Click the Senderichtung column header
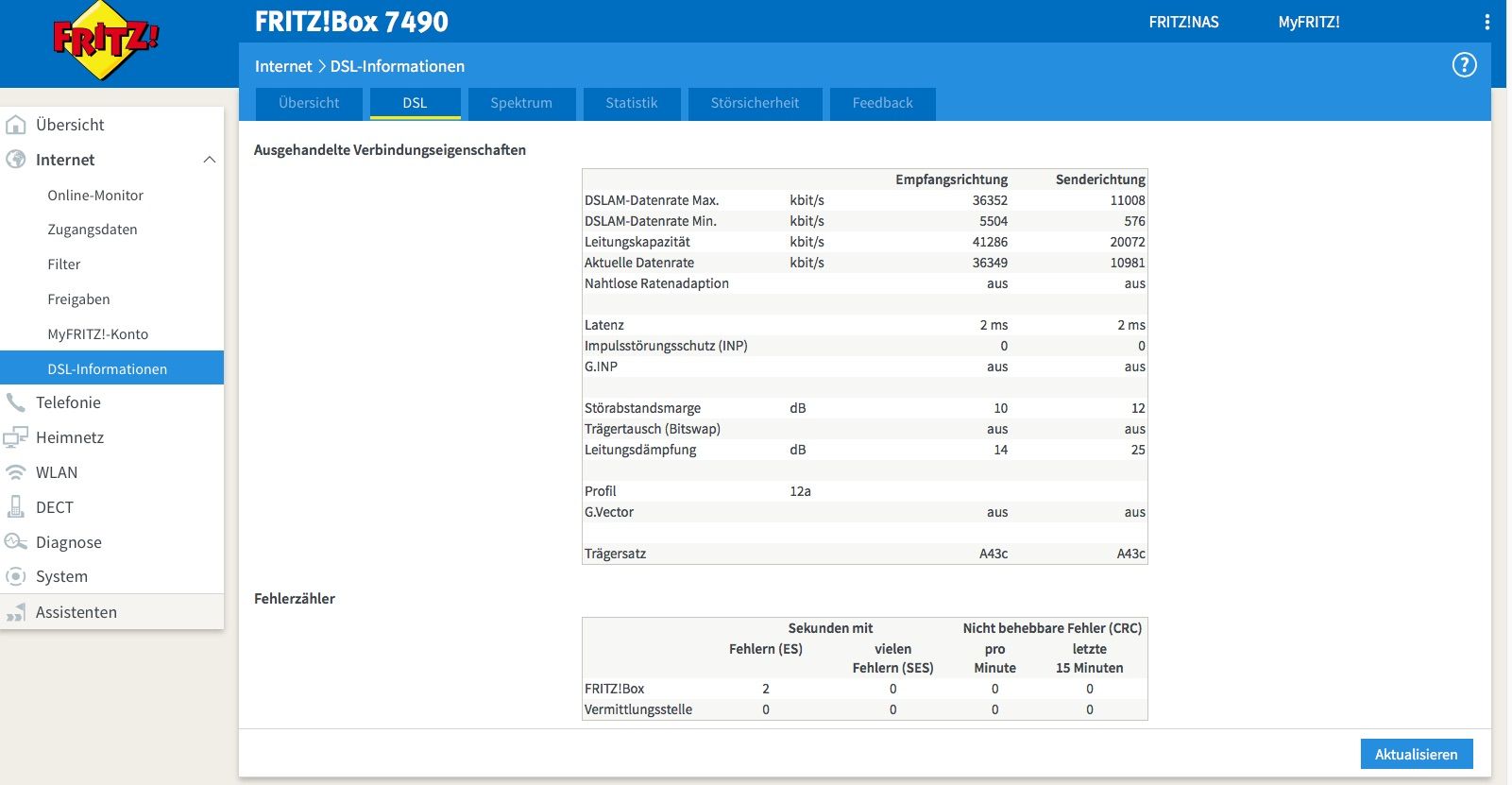The height and width of the screenshot is (785, 1512). pyautogui.click(x=1100, y=179)
